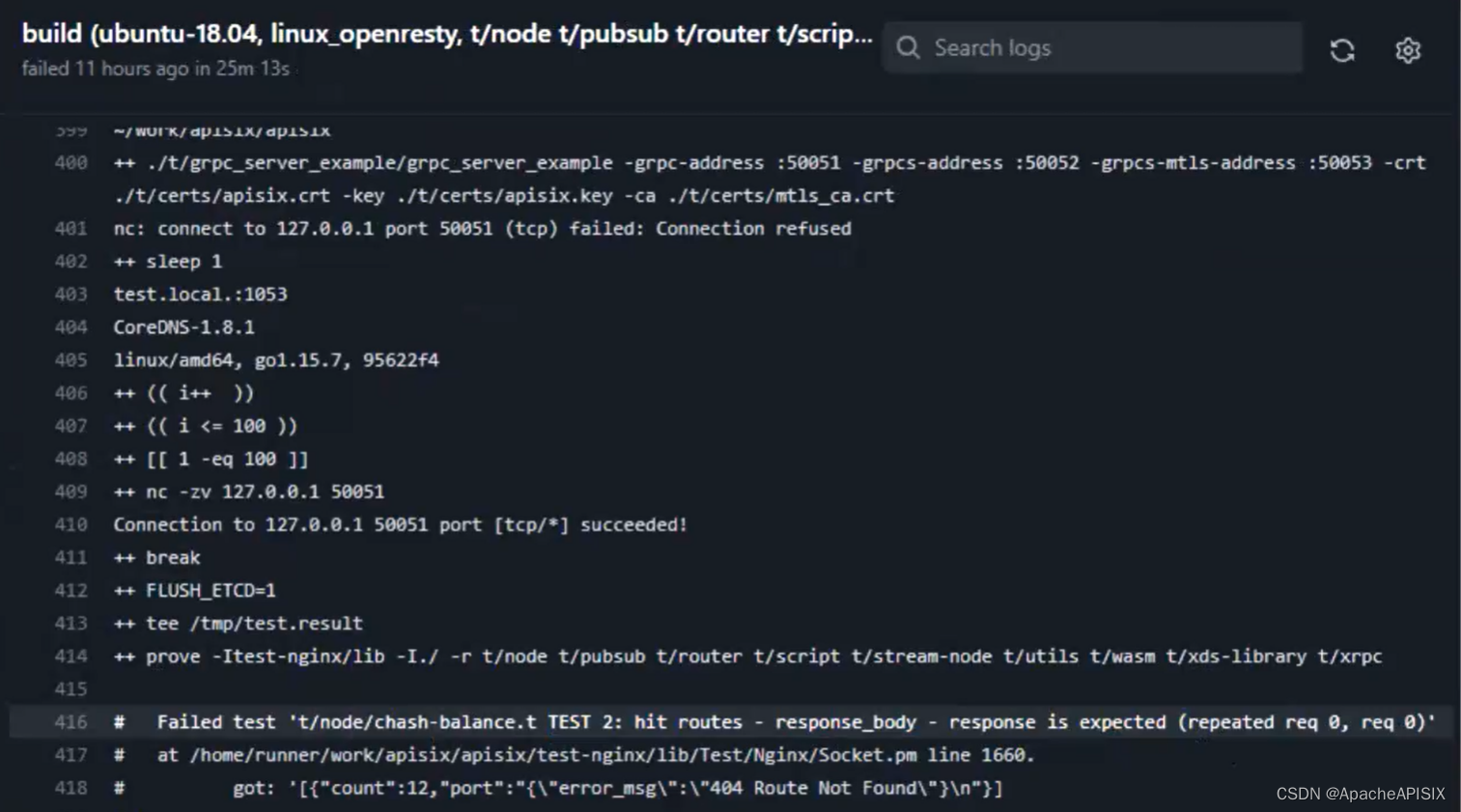1461x812 pixels.
Task: Click the '++ FLUSH_ETCD=1' log line
Action: [194, 590]
